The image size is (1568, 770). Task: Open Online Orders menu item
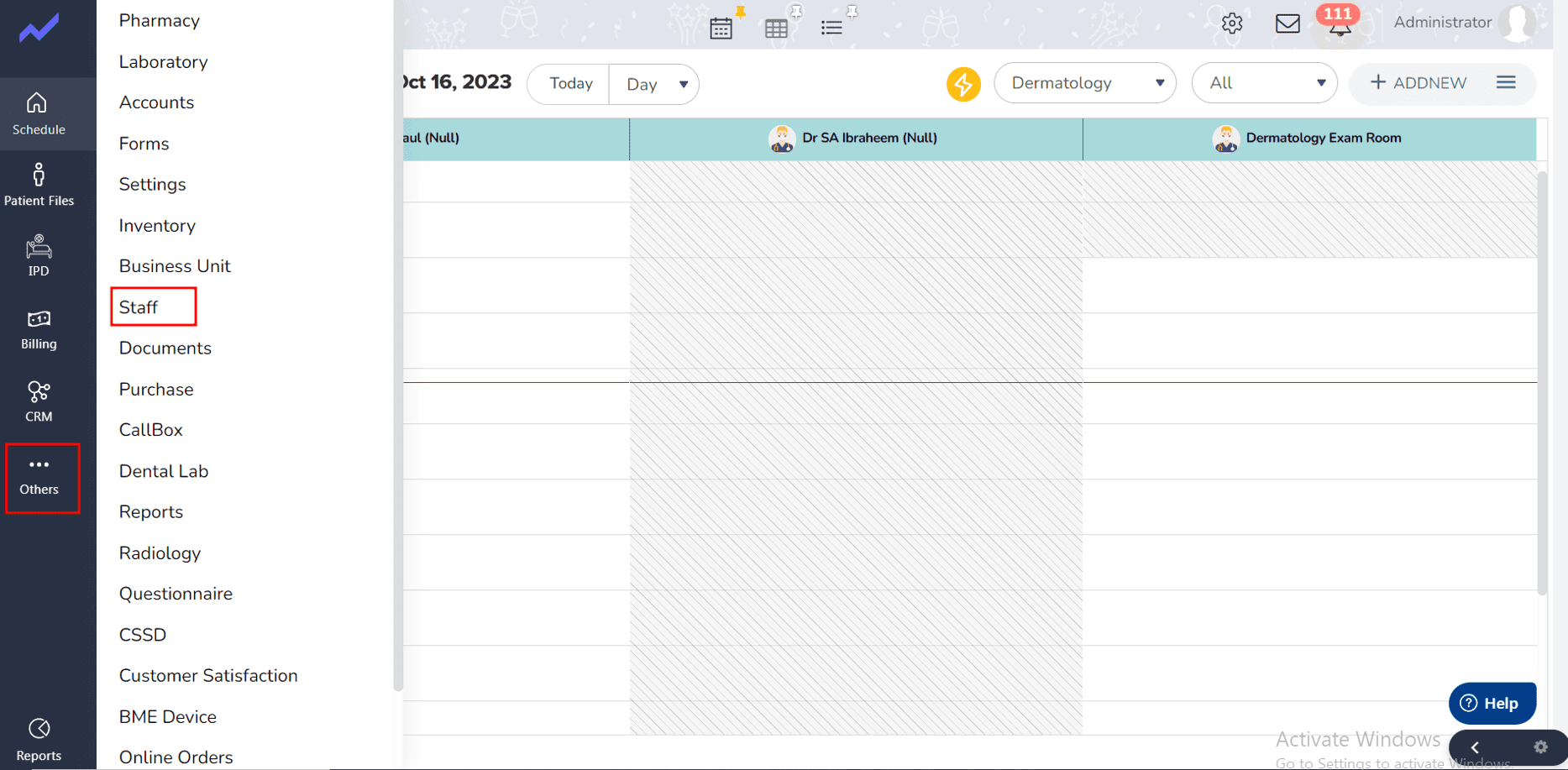(176, 757)
